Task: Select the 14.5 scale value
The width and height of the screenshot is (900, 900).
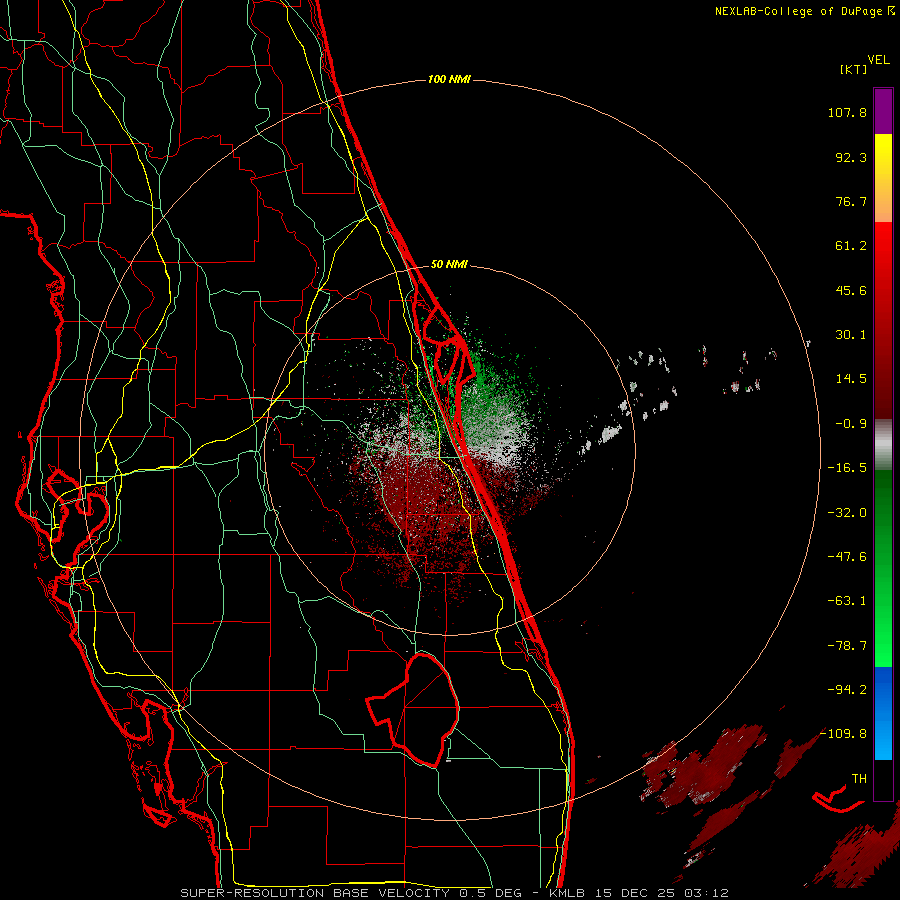Action: (x=851, y=379)
